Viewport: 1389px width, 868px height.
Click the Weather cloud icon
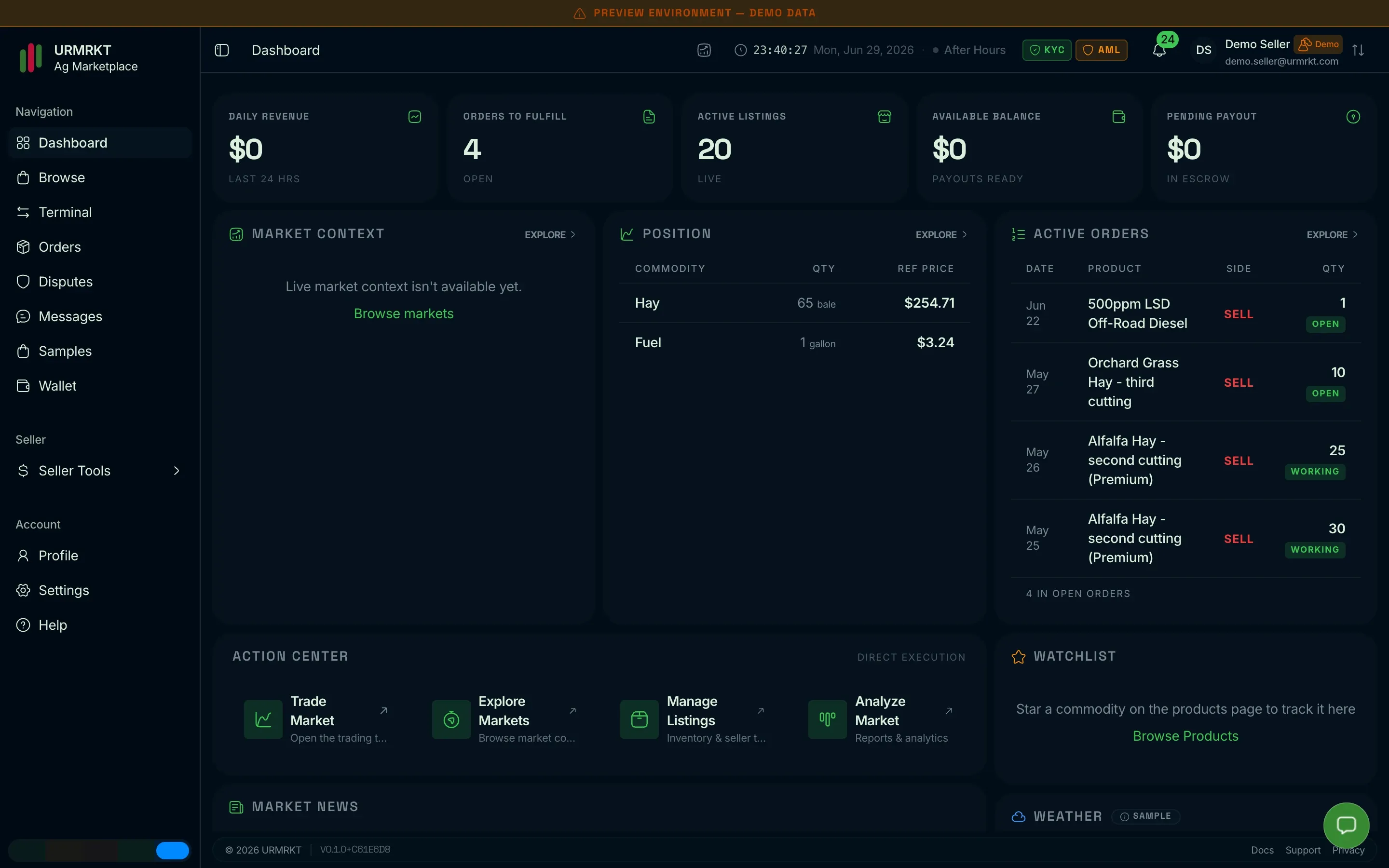pos(1018,816)
